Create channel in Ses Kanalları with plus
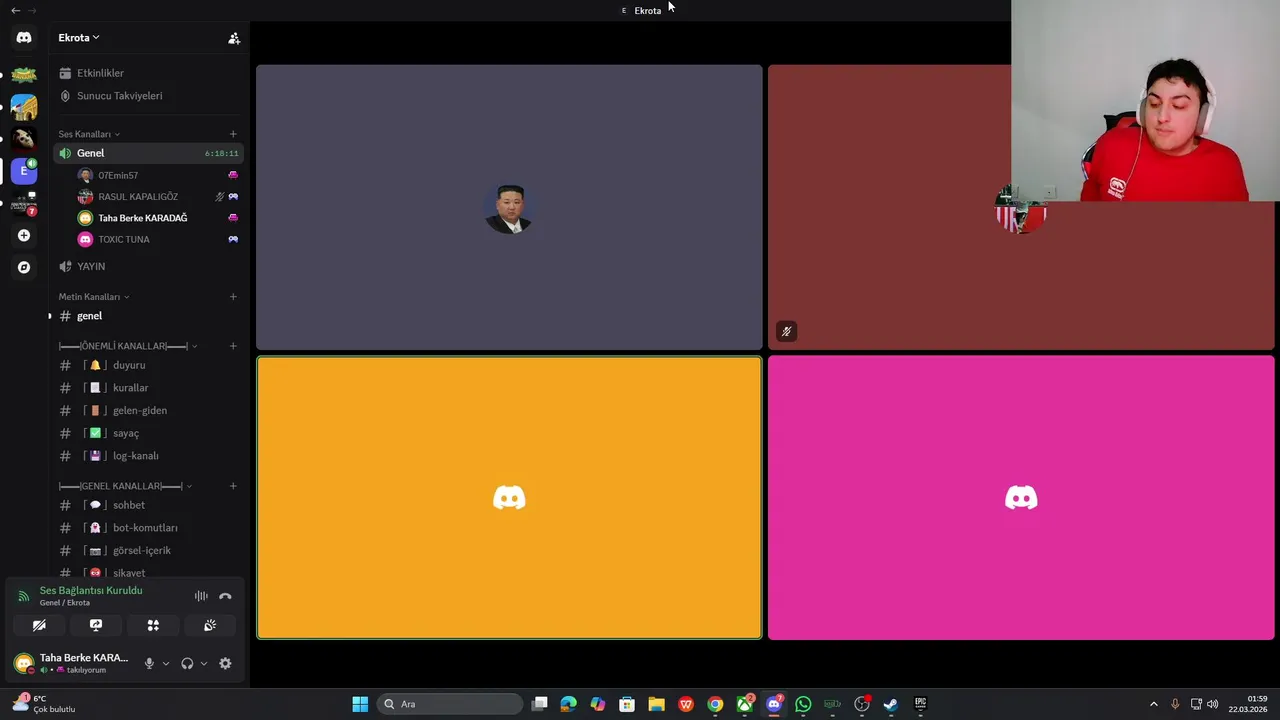The image size is (1280, 720). pos(233,134)
